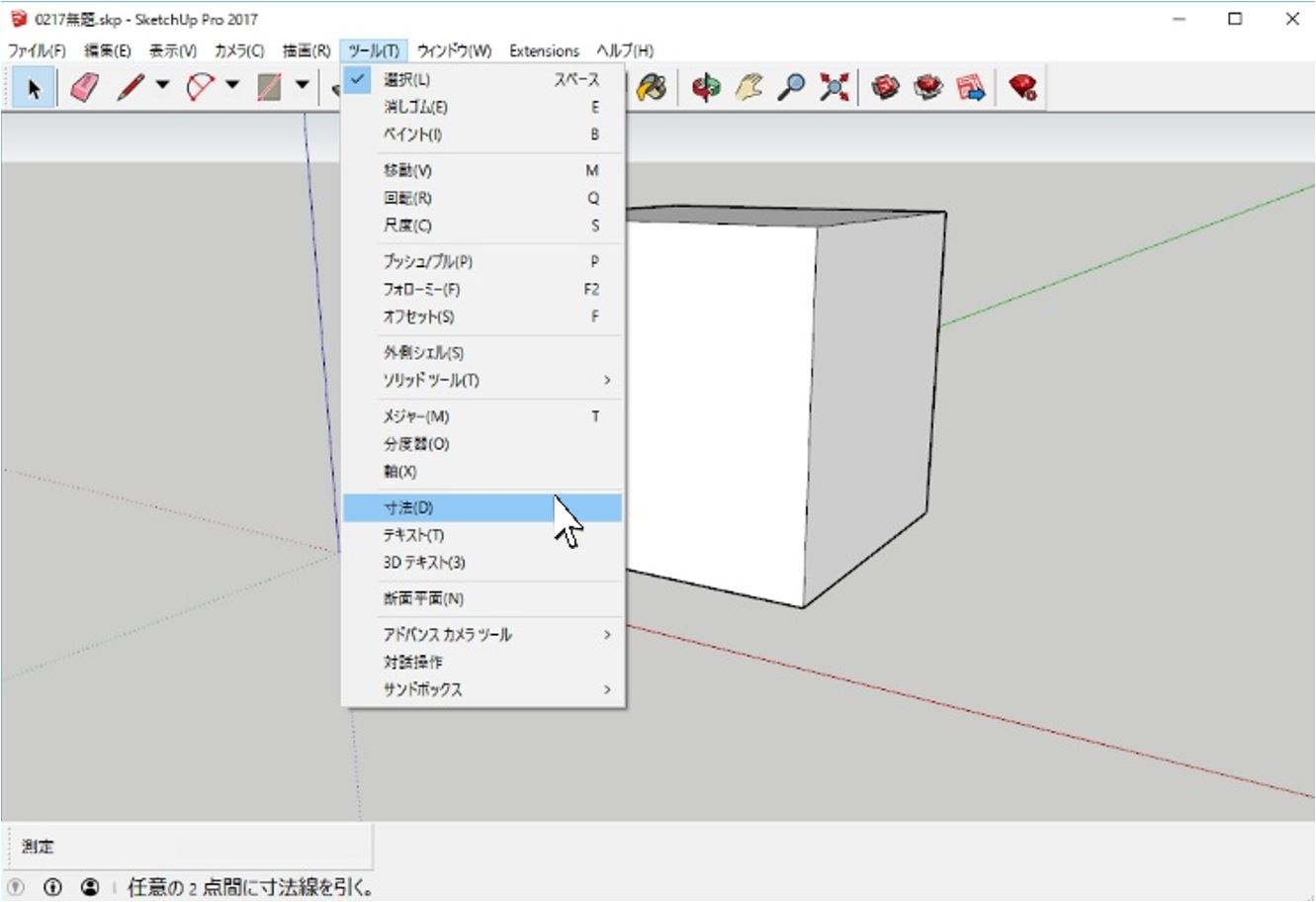Select the Paint Bucket tool icon
The width and height of the screenshot is (1316, 902).
pyautogui.click(x=652, y=88)
